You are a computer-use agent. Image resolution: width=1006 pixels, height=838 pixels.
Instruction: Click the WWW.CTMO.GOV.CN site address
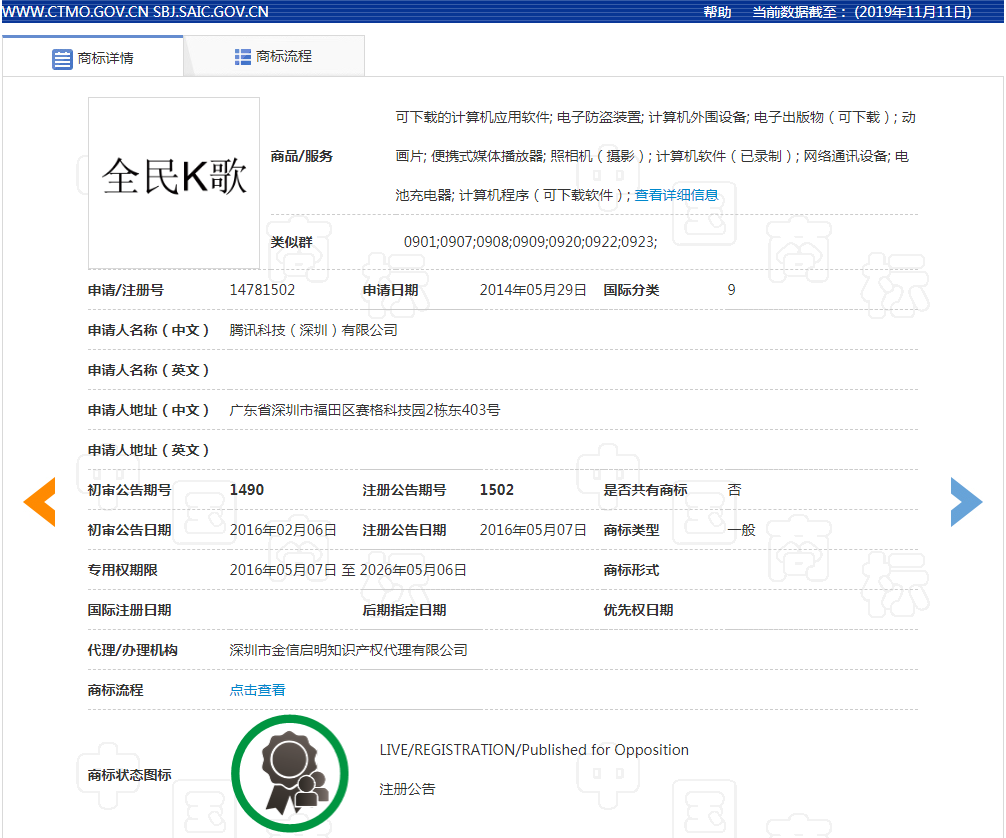click(x=76, y=12)
